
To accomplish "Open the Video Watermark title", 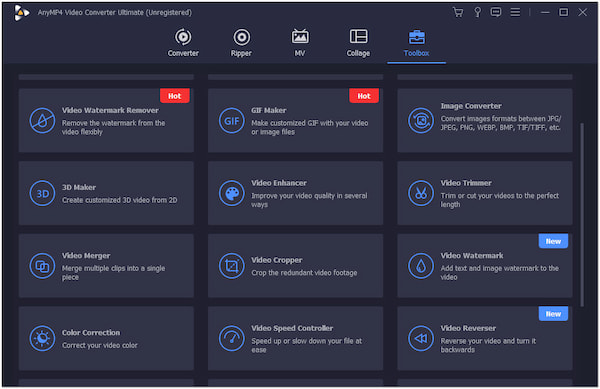I will pyautogui.click(x=472, y=256).
